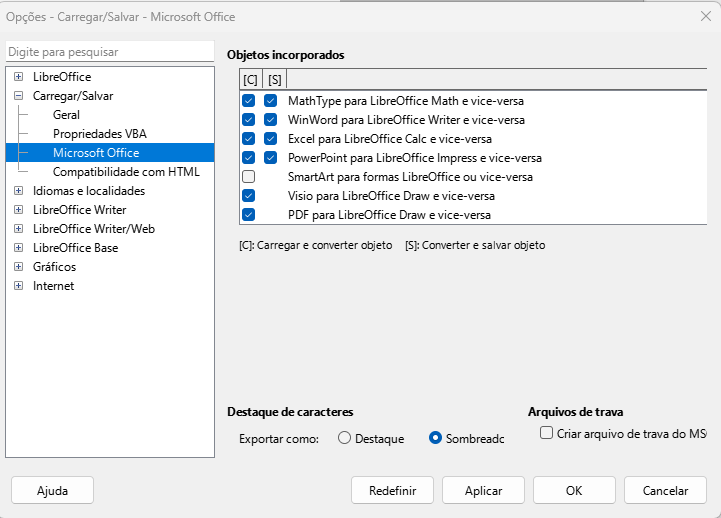The image size is (721, 518).
Task: Toggle [S] checkbox for Excel row
Action: click(270, 139)
